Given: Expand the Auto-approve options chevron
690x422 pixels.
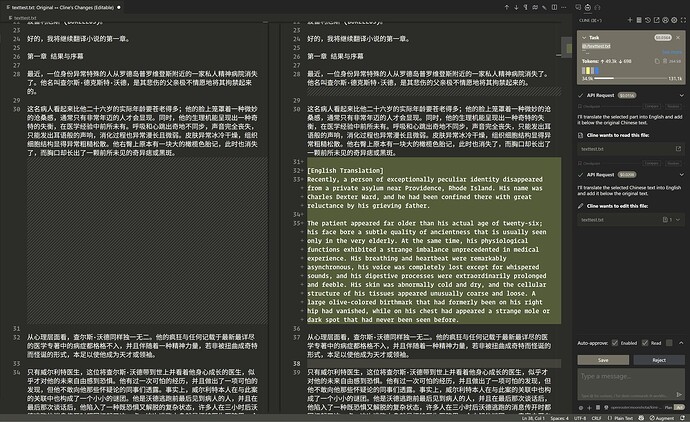Looking at the screenshot, I should pos(681,343).
